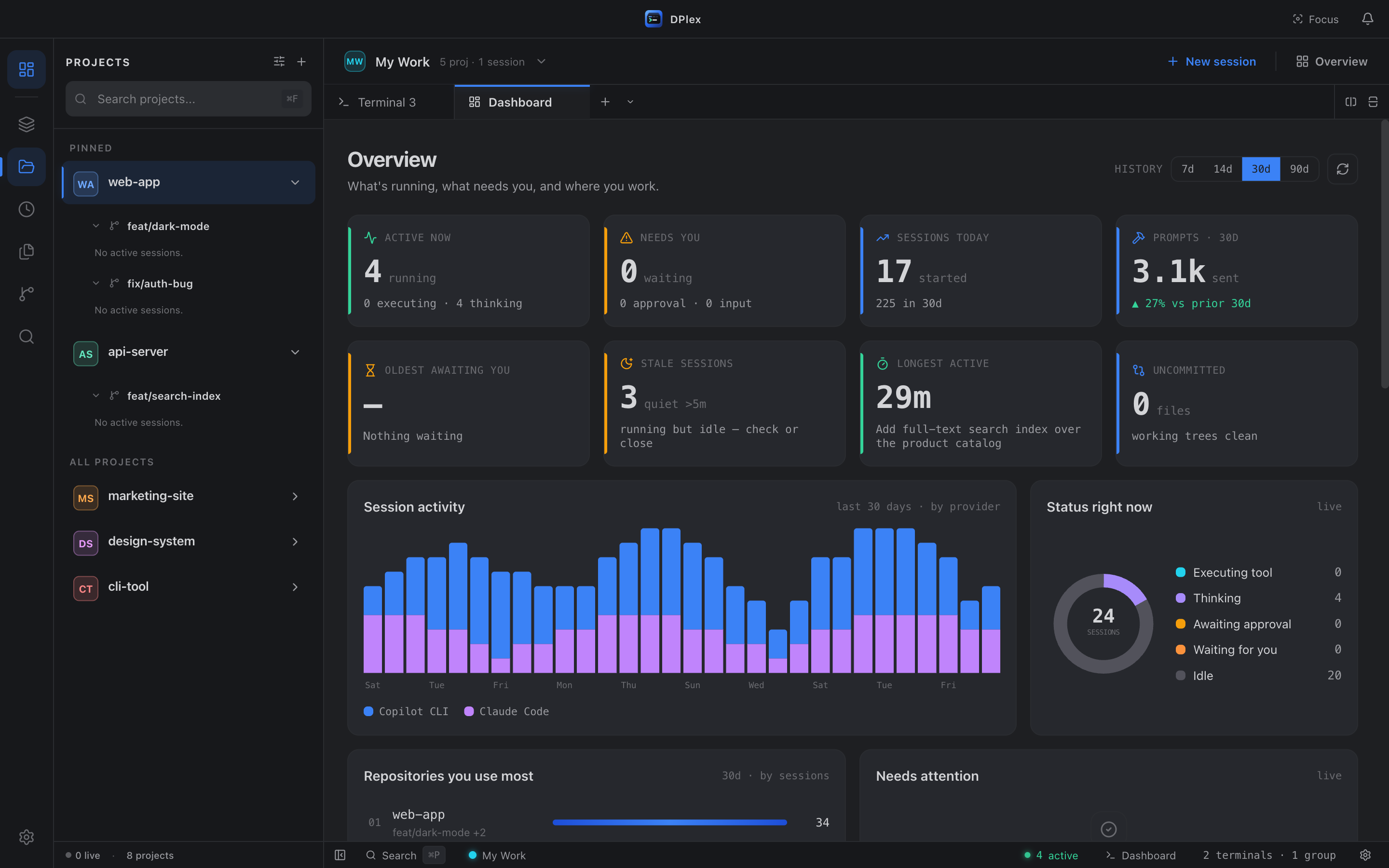Start a New session
The width and height of the screenshot is (1389, 868).
1212,61
